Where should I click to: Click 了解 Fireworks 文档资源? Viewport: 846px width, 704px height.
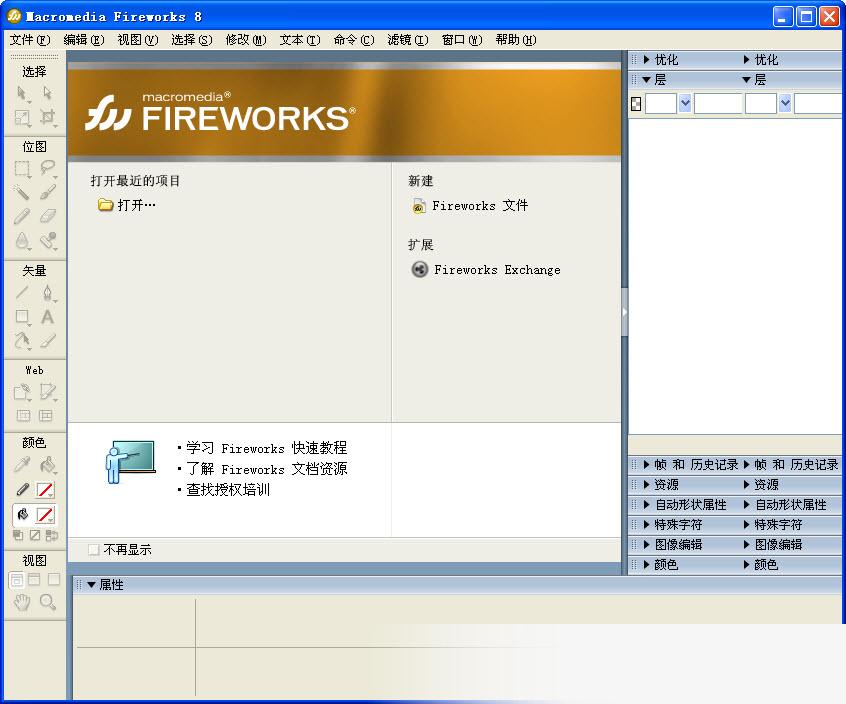click(x=267, y=469)
